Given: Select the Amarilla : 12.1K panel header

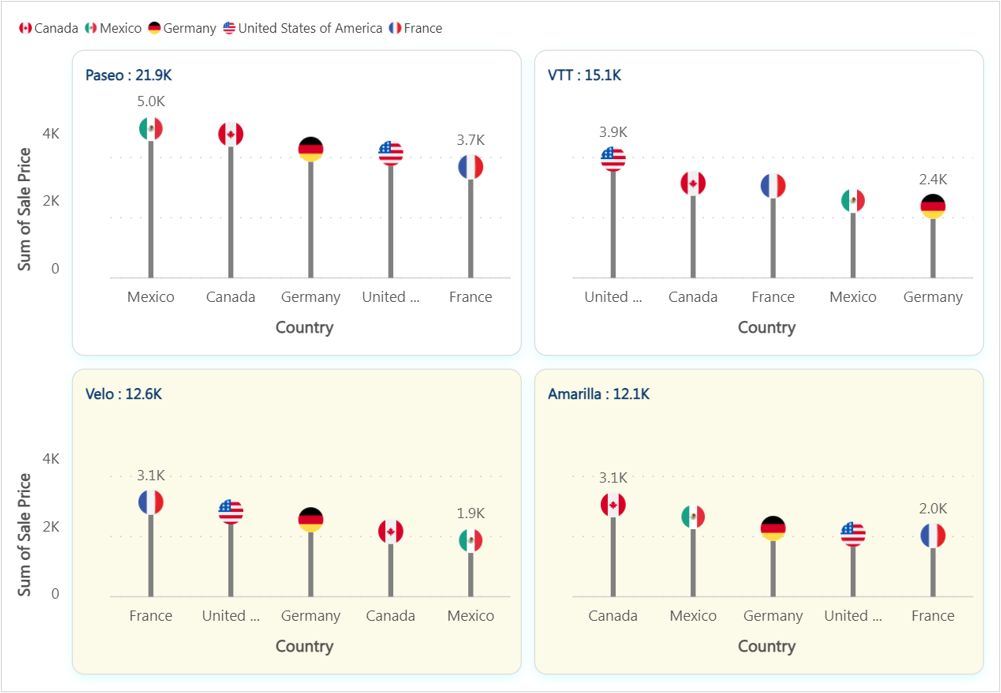Looking at the screenshot, I should coord(598,394).
